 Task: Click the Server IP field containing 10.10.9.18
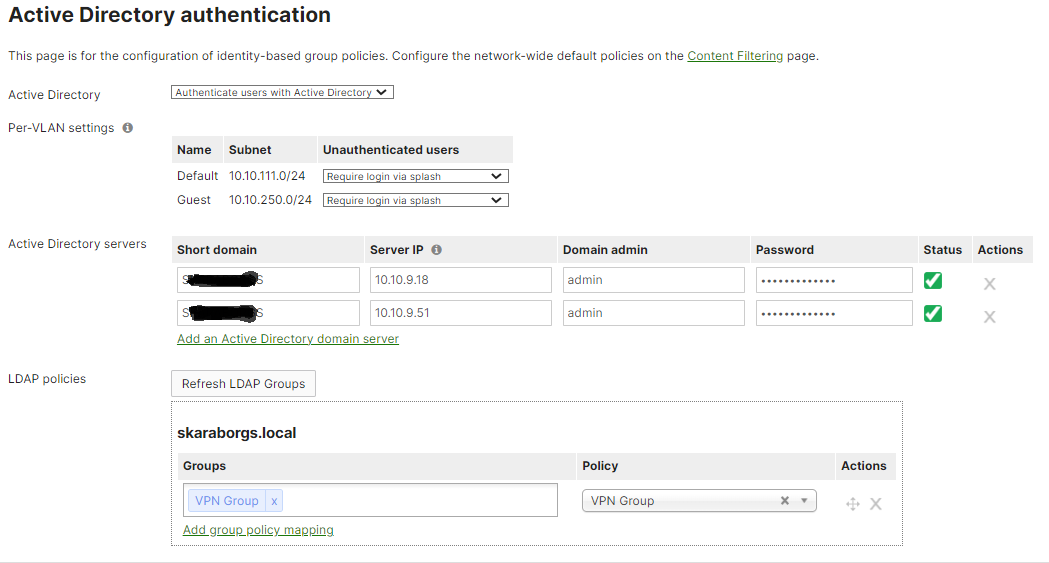click(460, 280)
